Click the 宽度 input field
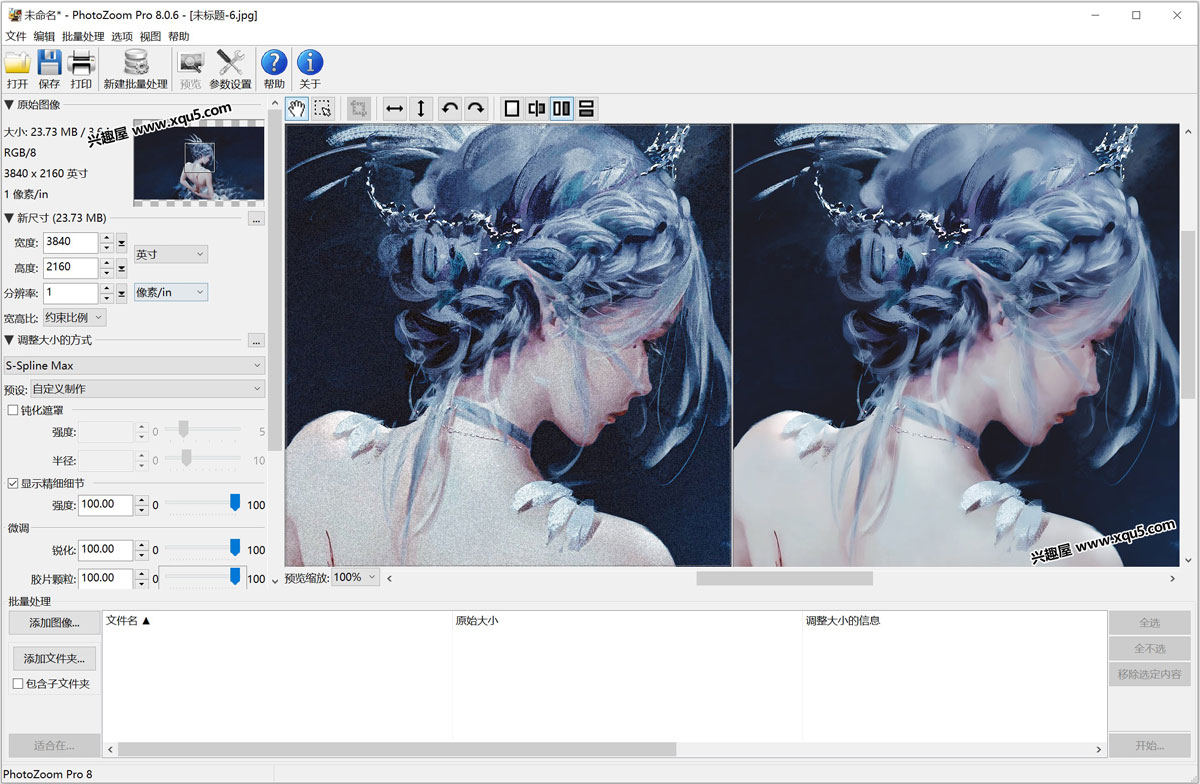Viewport: 1200px width, 784px height. pyautogui.click(x=71, y=242)
